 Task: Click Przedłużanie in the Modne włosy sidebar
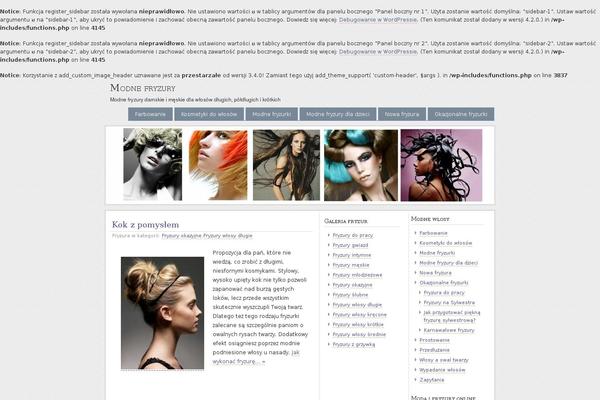435,350
